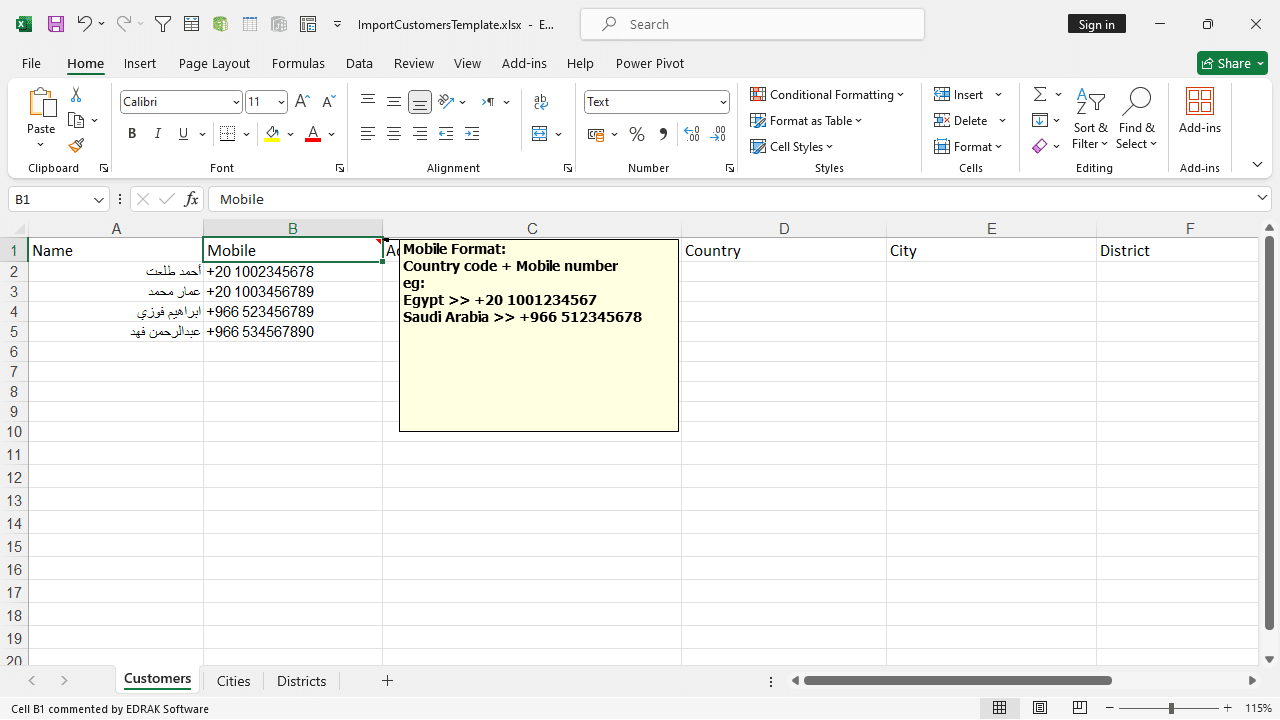Click the Insert Function fx icon
Screen dimensions: 1280x720
pyautogui.click(x=192, y=199)
